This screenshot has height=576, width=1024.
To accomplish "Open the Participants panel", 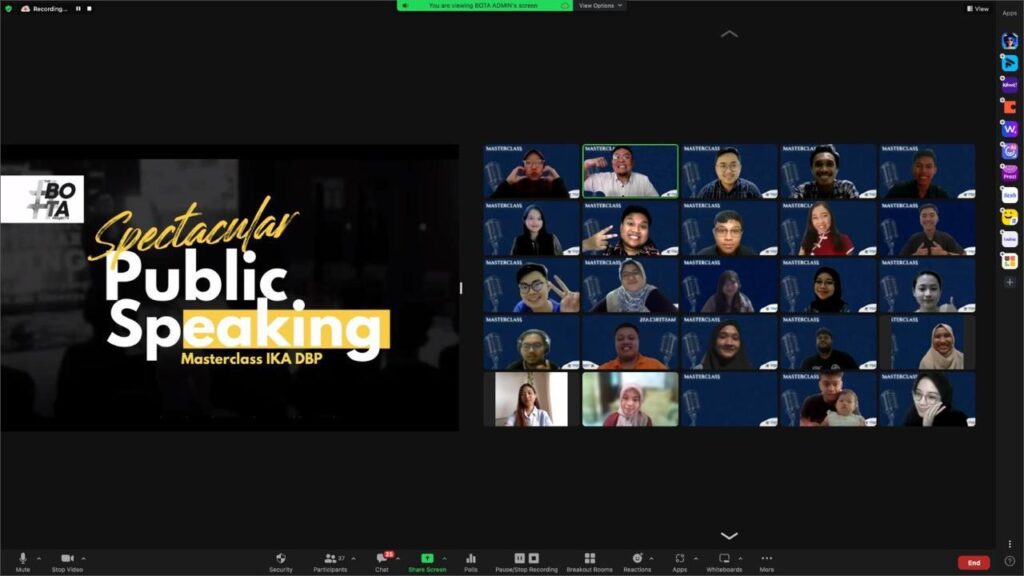I will tap(330, 559).
